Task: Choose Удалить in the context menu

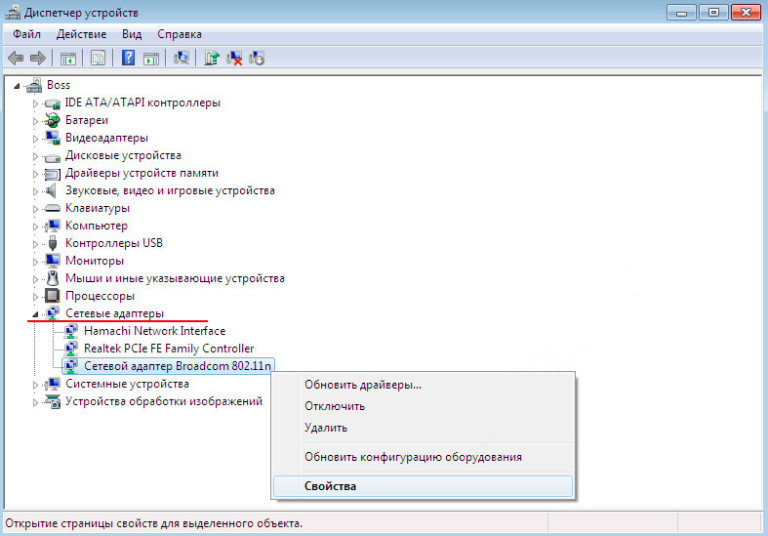Action: (x=326, y=428)
